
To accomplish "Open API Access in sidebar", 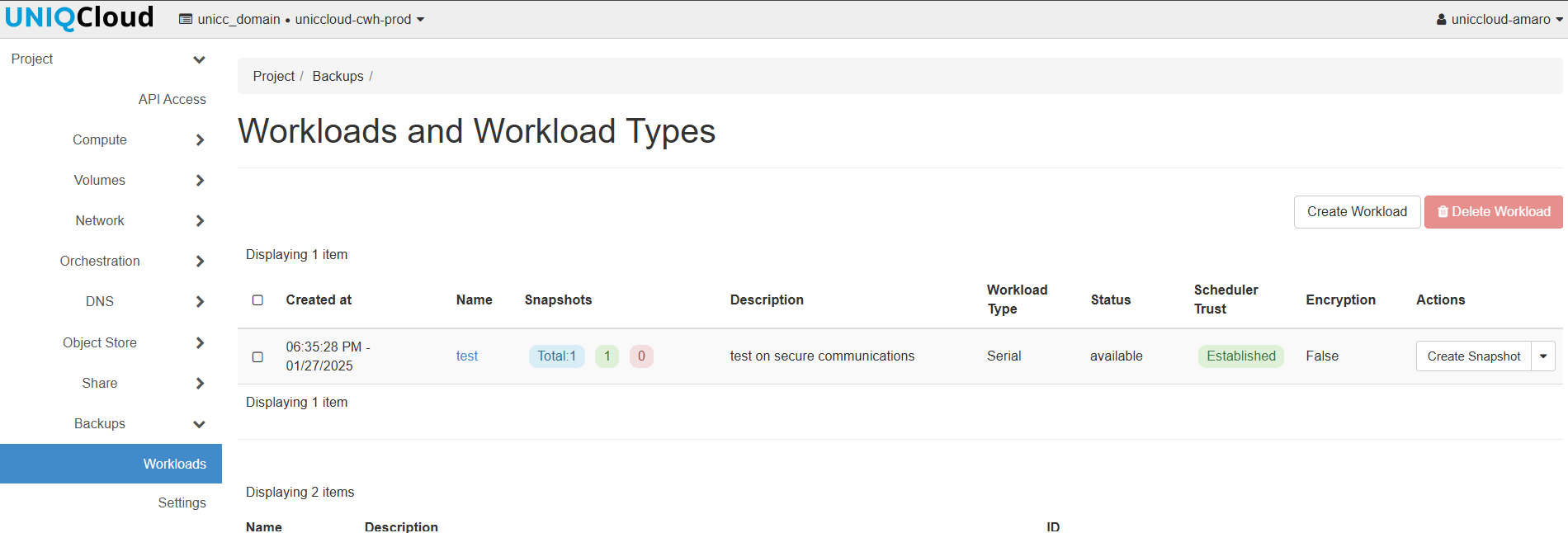I will coord(172,99).
